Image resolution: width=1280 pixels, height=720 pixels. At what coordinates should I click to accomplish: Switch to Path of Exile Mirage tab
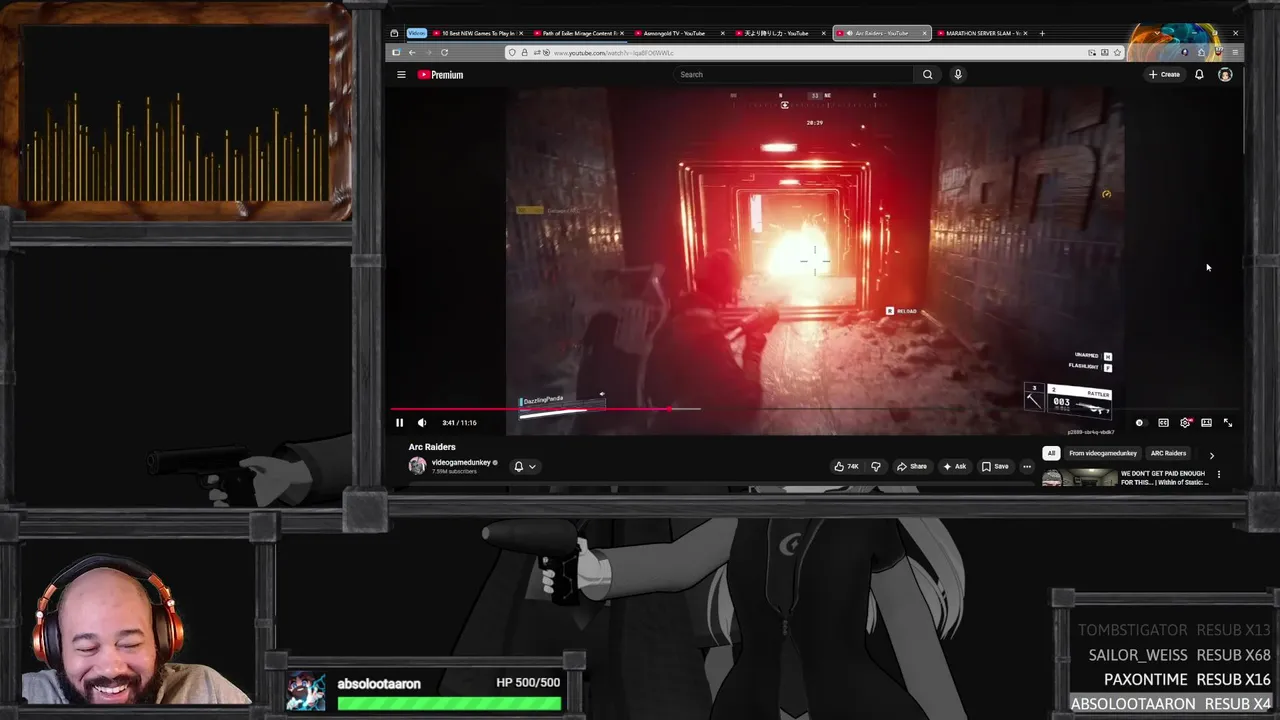pos(578,33)
